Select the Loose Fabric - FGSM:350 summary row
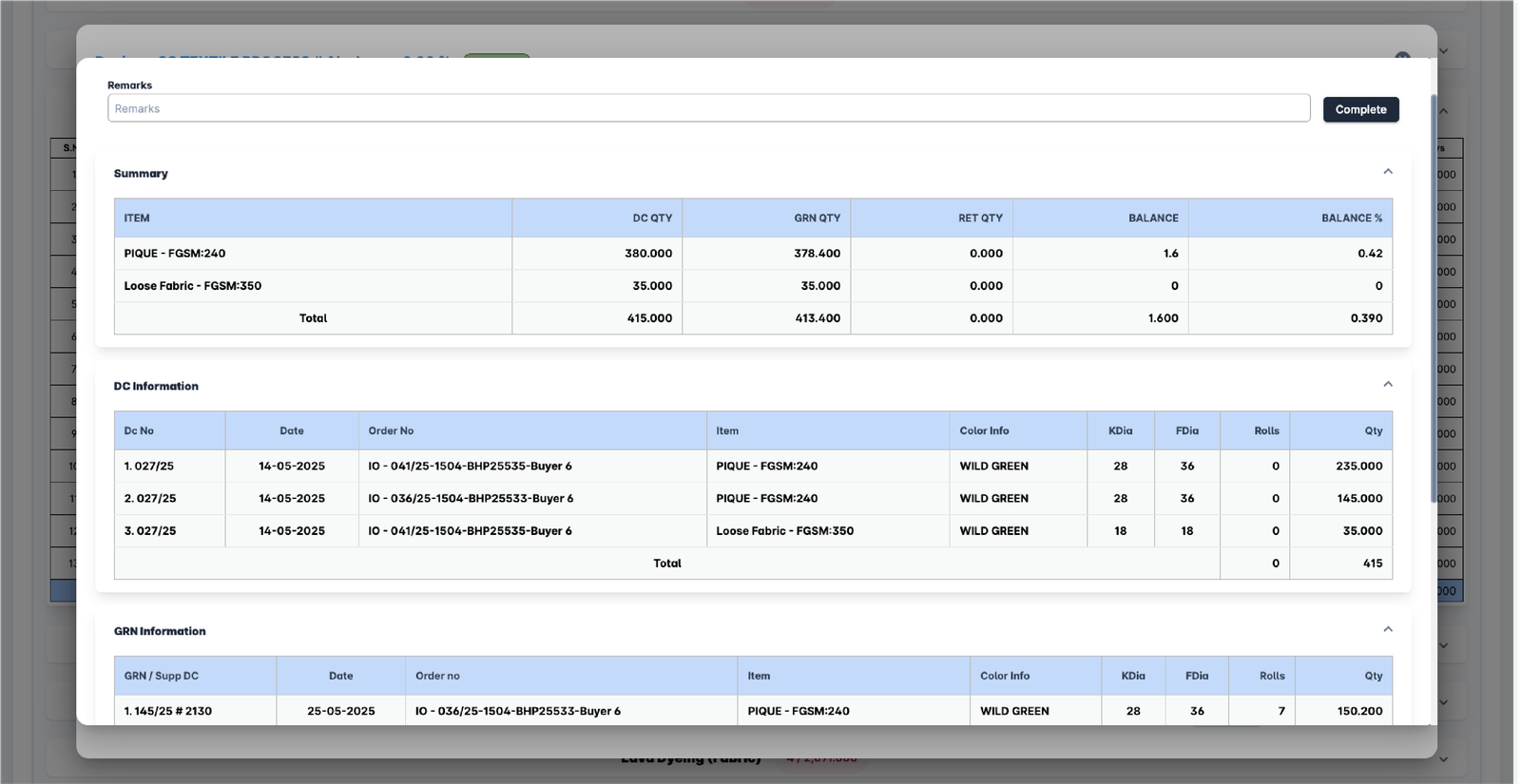Image resolution: width=1521 pixels, height=784 pixels. pos(193,286)
